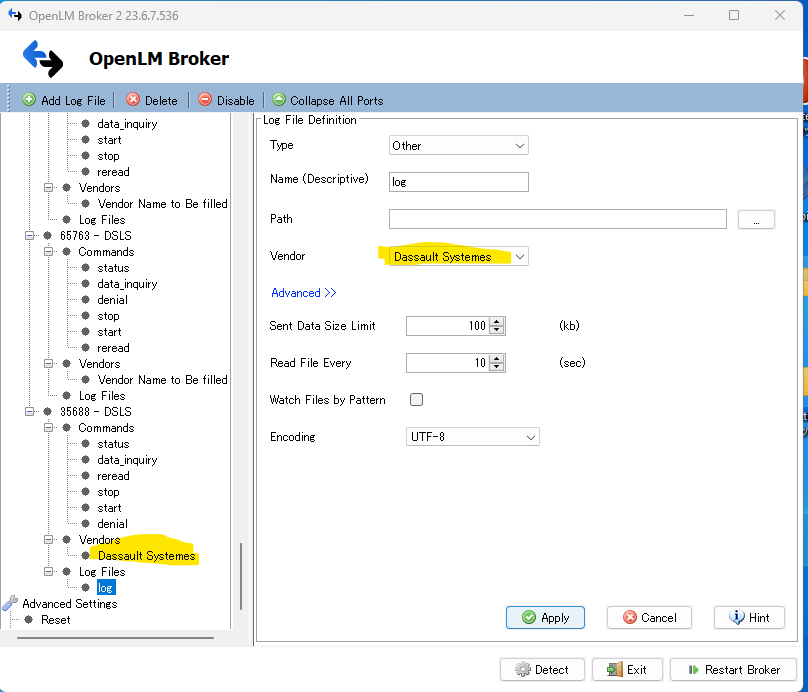Click the Delete toolbar button
Screen dimensions: 808x692
click(x=152, y=100)
